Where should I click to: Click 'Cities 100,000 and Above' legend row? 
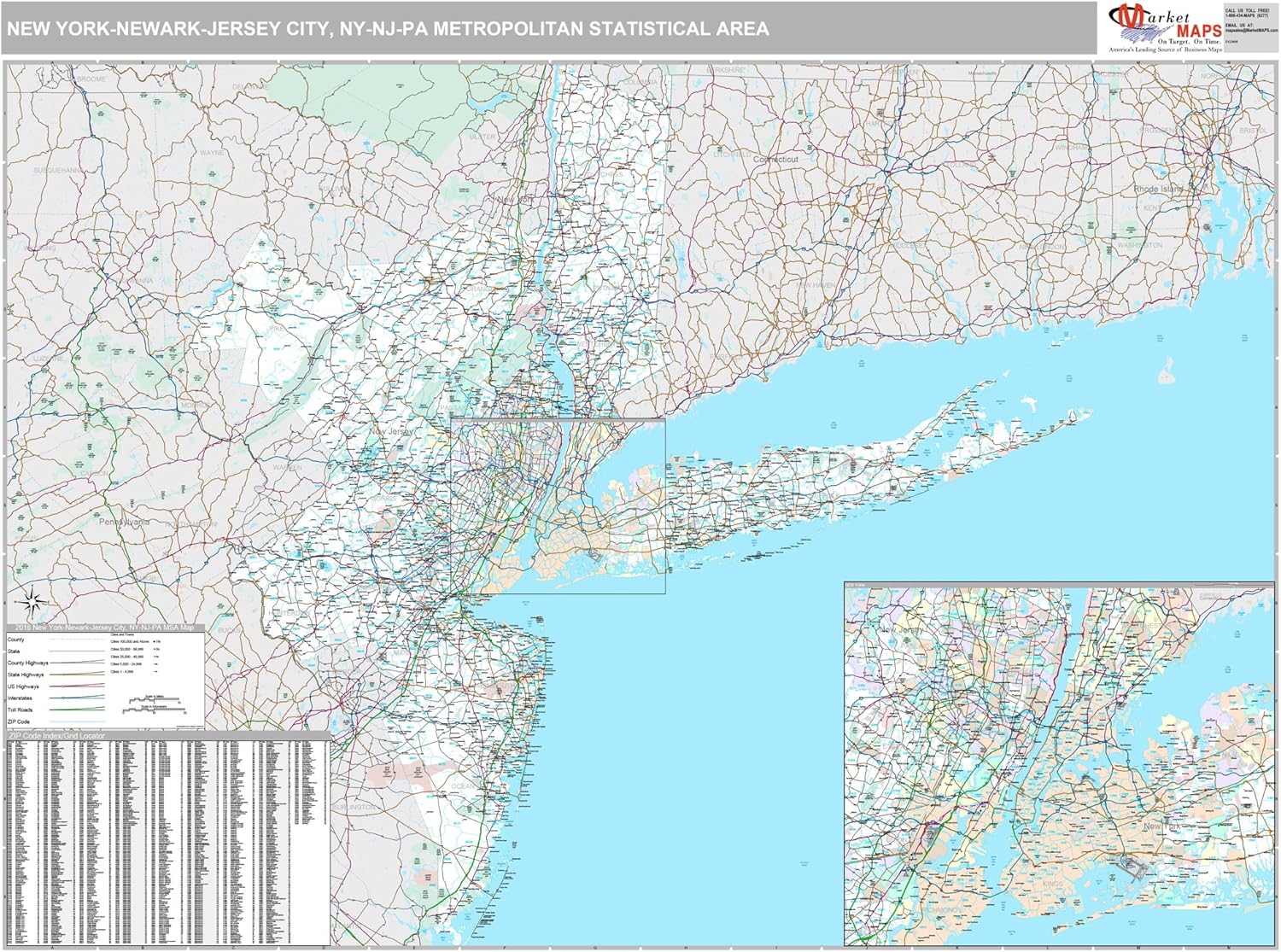(136, 641)
